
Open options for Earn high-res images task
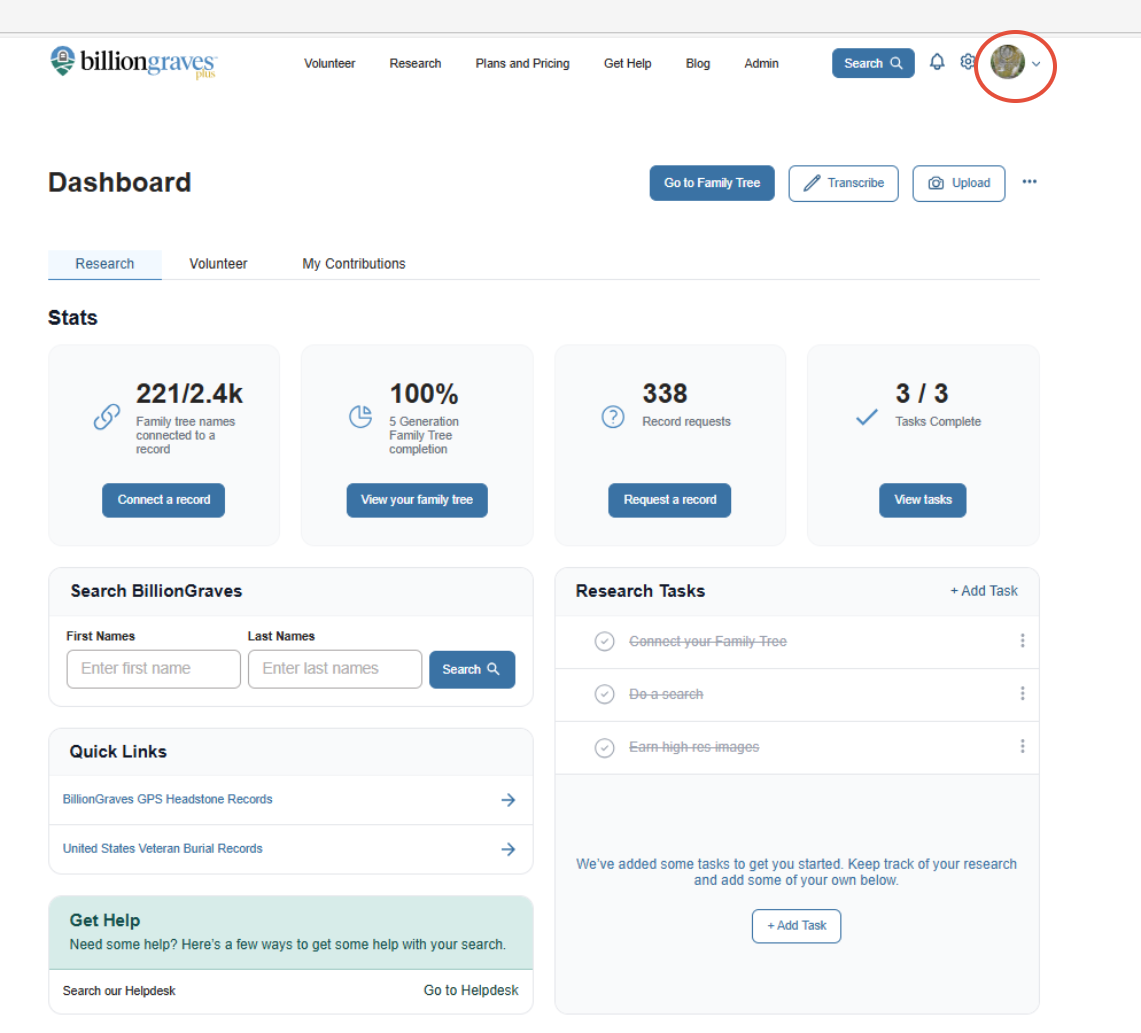(1022, 746)
